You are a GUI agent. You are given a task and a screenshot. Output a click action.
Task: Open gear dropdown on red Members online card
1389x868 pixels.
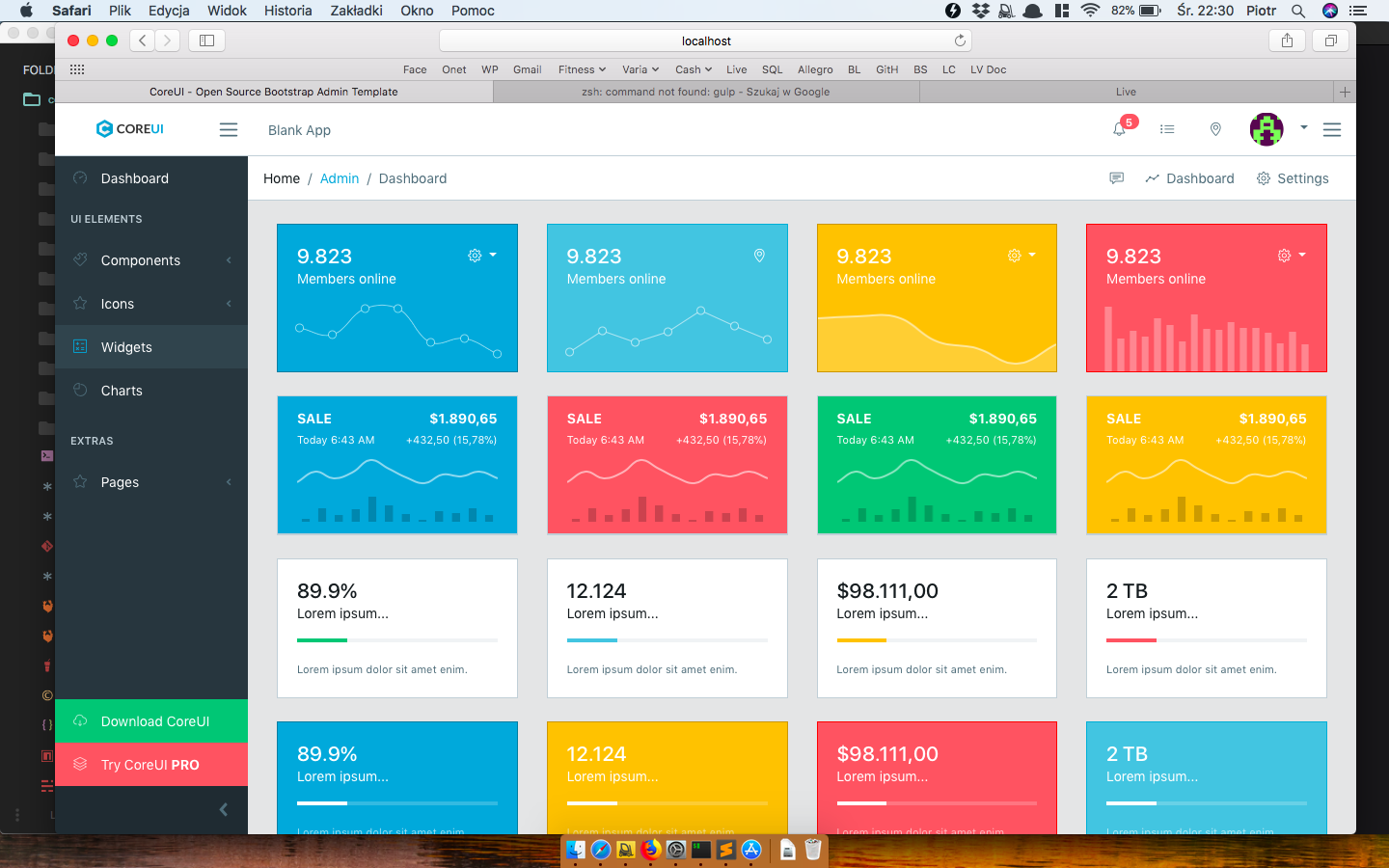(x=1292, y=256)
